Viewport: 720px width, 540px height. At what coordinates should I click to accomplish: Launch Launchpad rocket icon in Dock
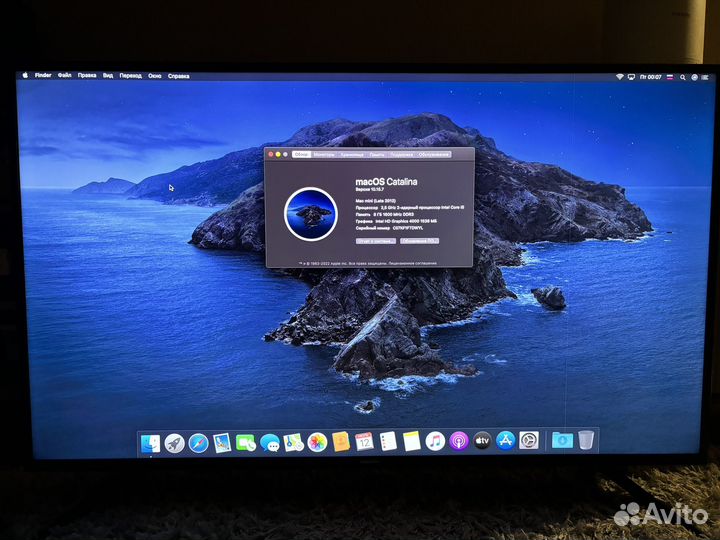(174, 443)
